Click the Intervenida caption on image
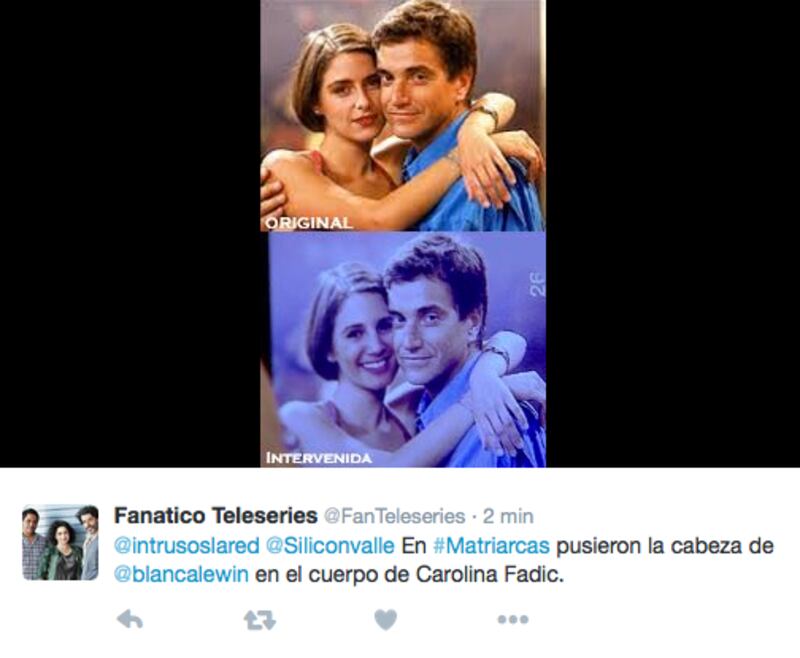800x658 pixels. pos(318,458)
